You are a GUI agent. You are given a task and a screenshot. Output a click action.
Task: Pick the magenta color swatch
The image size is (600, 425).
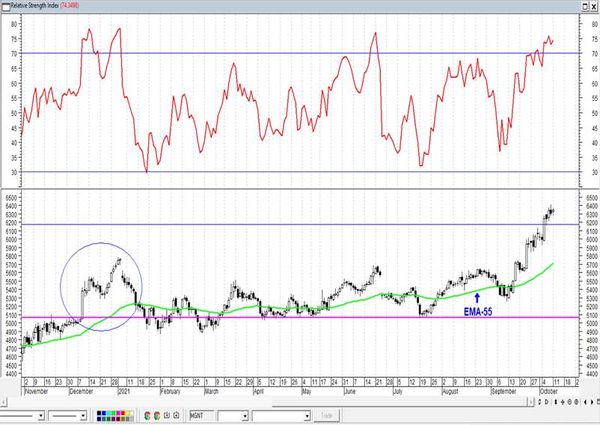[118, 413]
